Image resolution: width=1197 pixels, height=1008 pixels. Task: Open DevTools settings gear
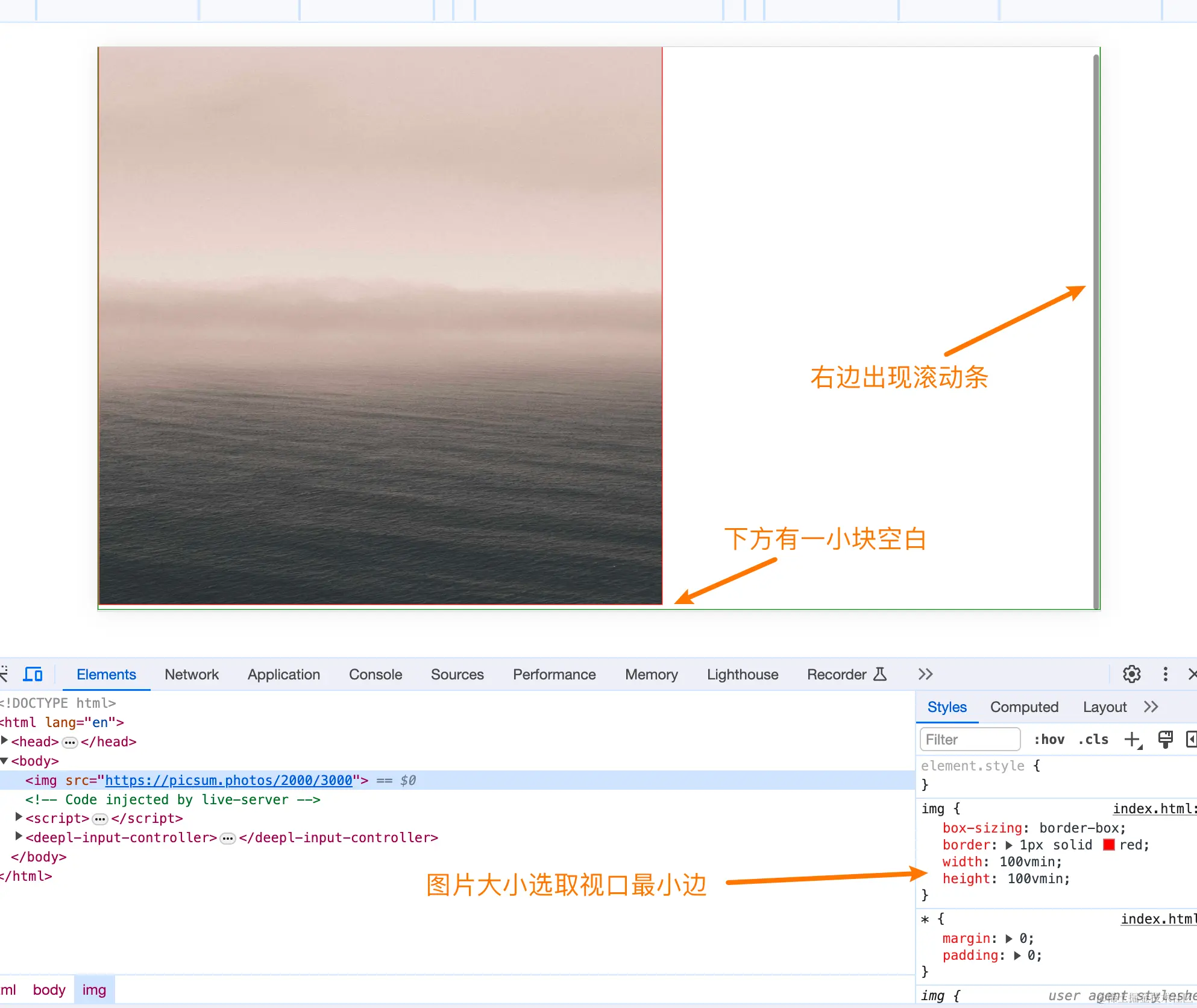pyautogui.click(x=1131, y=674)
